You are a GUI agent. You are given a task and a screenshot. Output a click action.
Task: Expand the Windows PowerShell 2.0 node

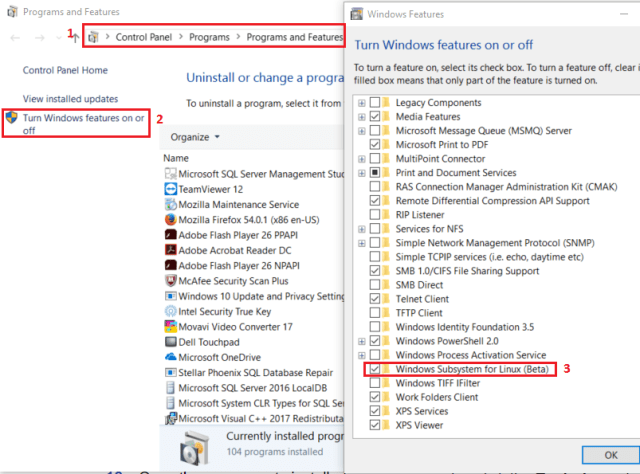[x=362, y=341]
